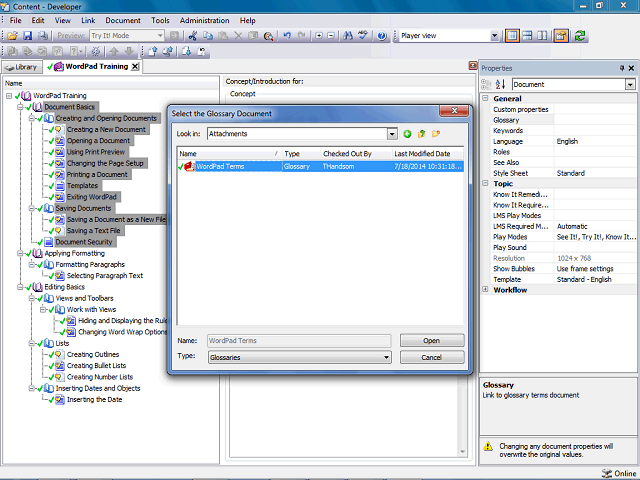Screen dimensions: 640x480
Task: Select the WordPad Terms glossary row
Action: [320, 167]
